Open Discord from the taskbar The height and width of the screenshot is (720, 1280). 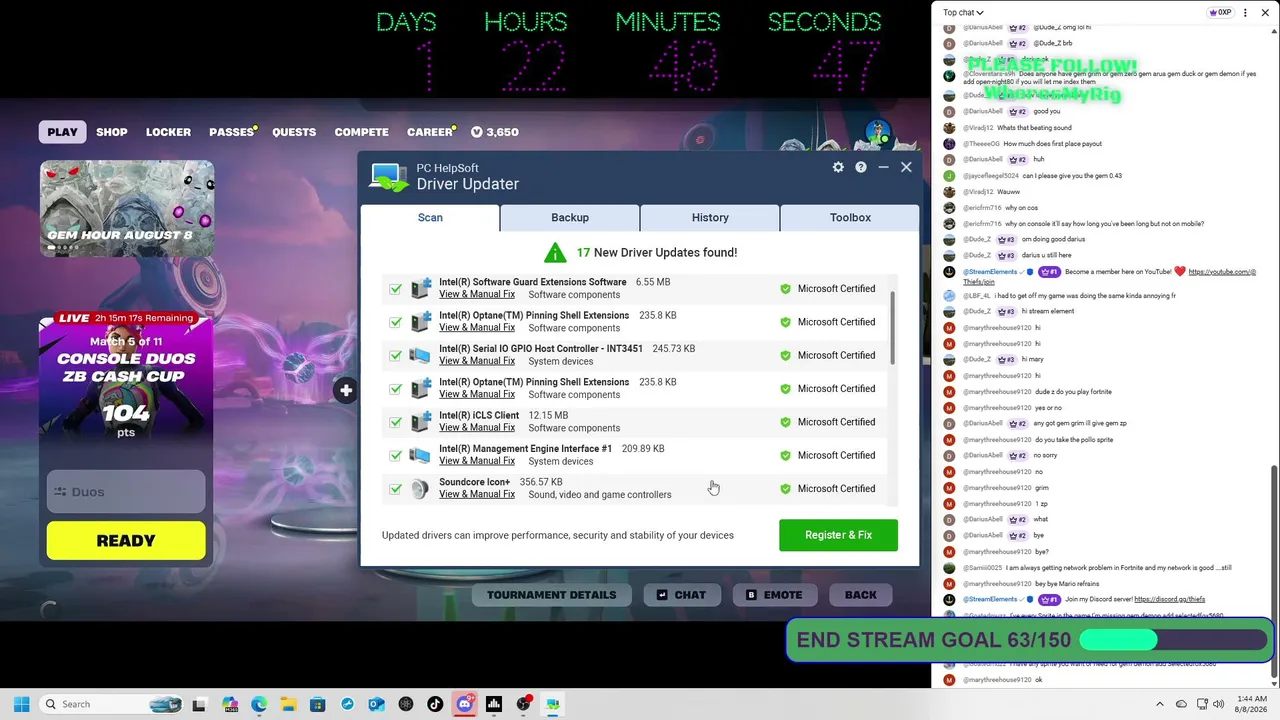point(464,704)
